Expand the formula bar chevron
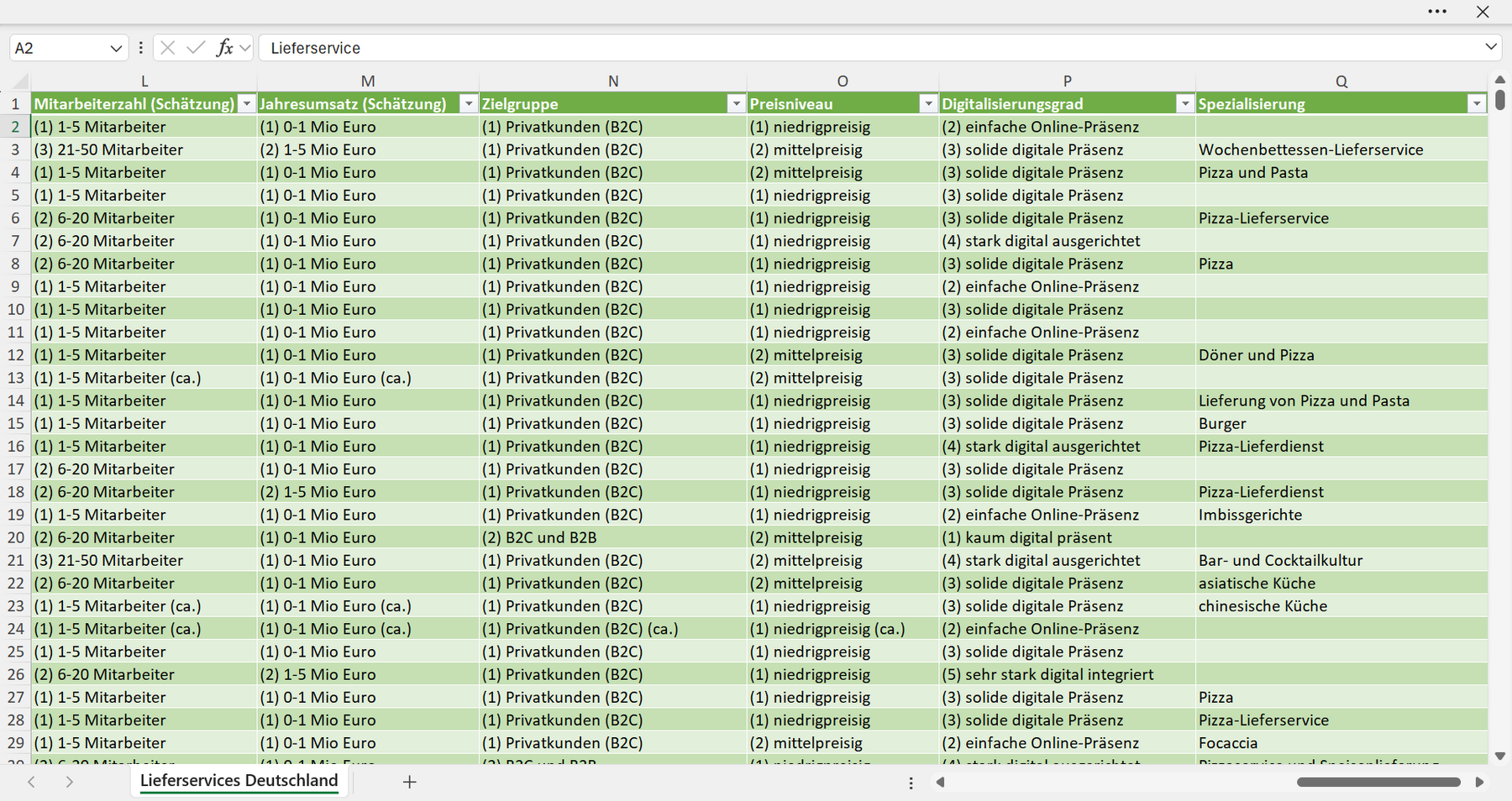The width and height of the screenshot is (1512, 801). (1491, 47)
